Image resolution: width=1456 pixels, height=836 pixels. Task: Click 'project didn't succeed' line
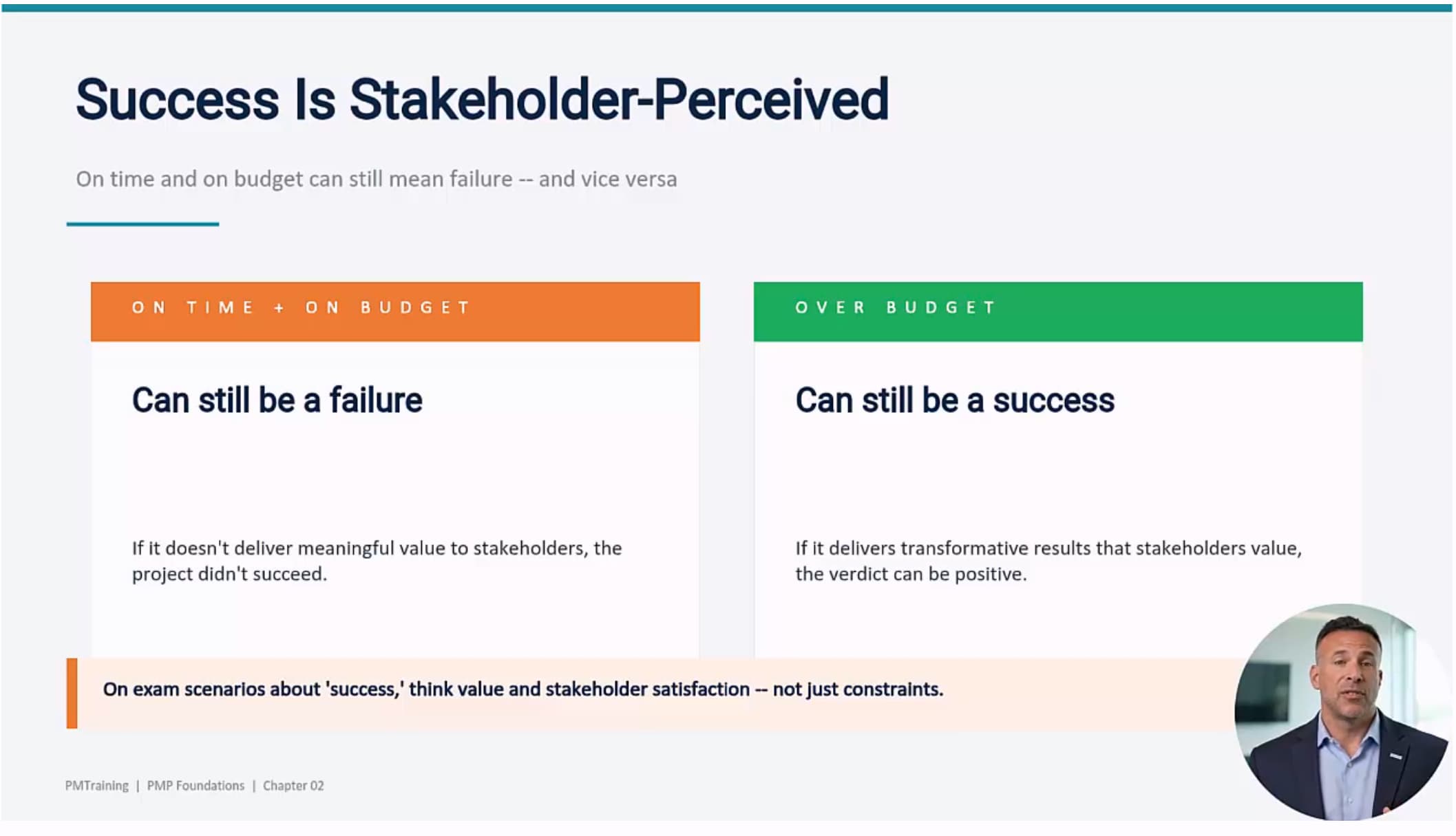[x=229, y=574]
